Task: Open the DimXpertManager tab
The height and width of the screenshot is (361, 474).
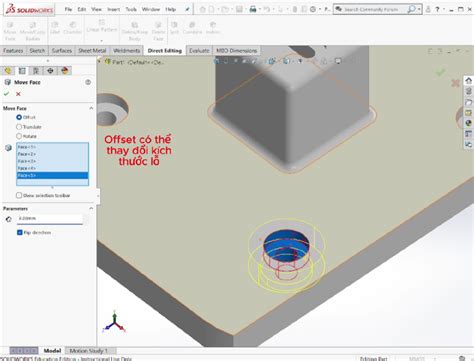Action: [x=50, y=70]
